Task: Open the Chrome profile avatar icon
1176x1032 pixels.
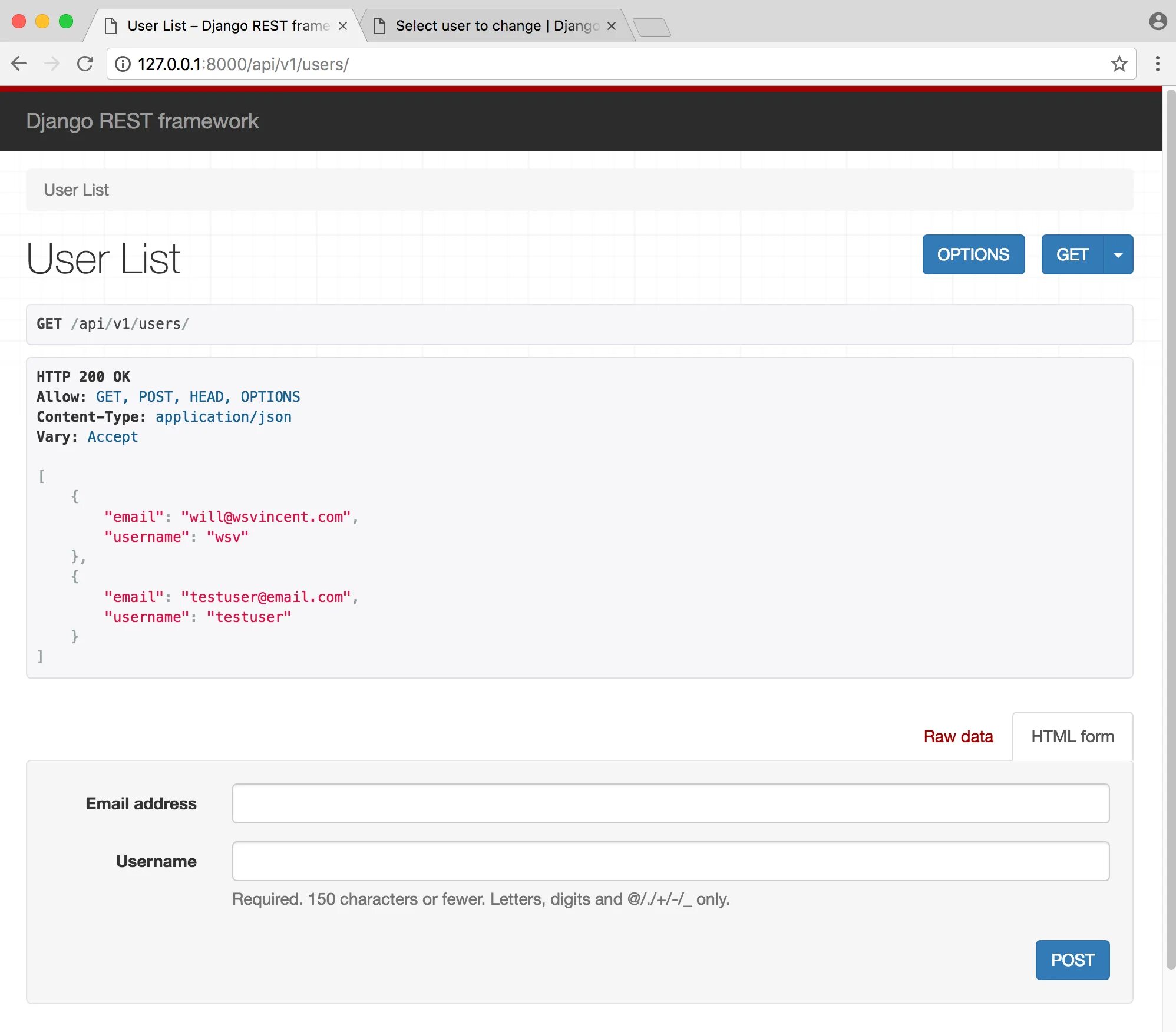Action: pyautogui.click(x=1158, y=22)
